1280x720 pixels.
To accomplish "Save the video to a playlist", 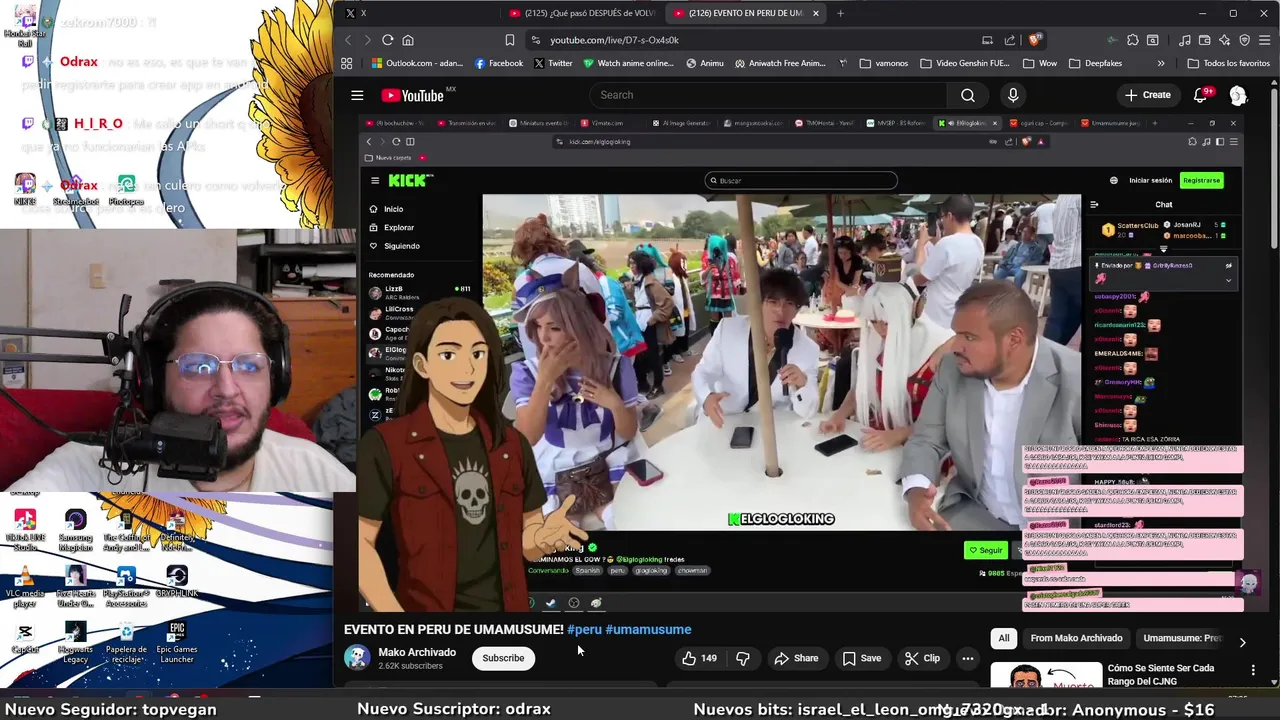I will coord(861,658).
